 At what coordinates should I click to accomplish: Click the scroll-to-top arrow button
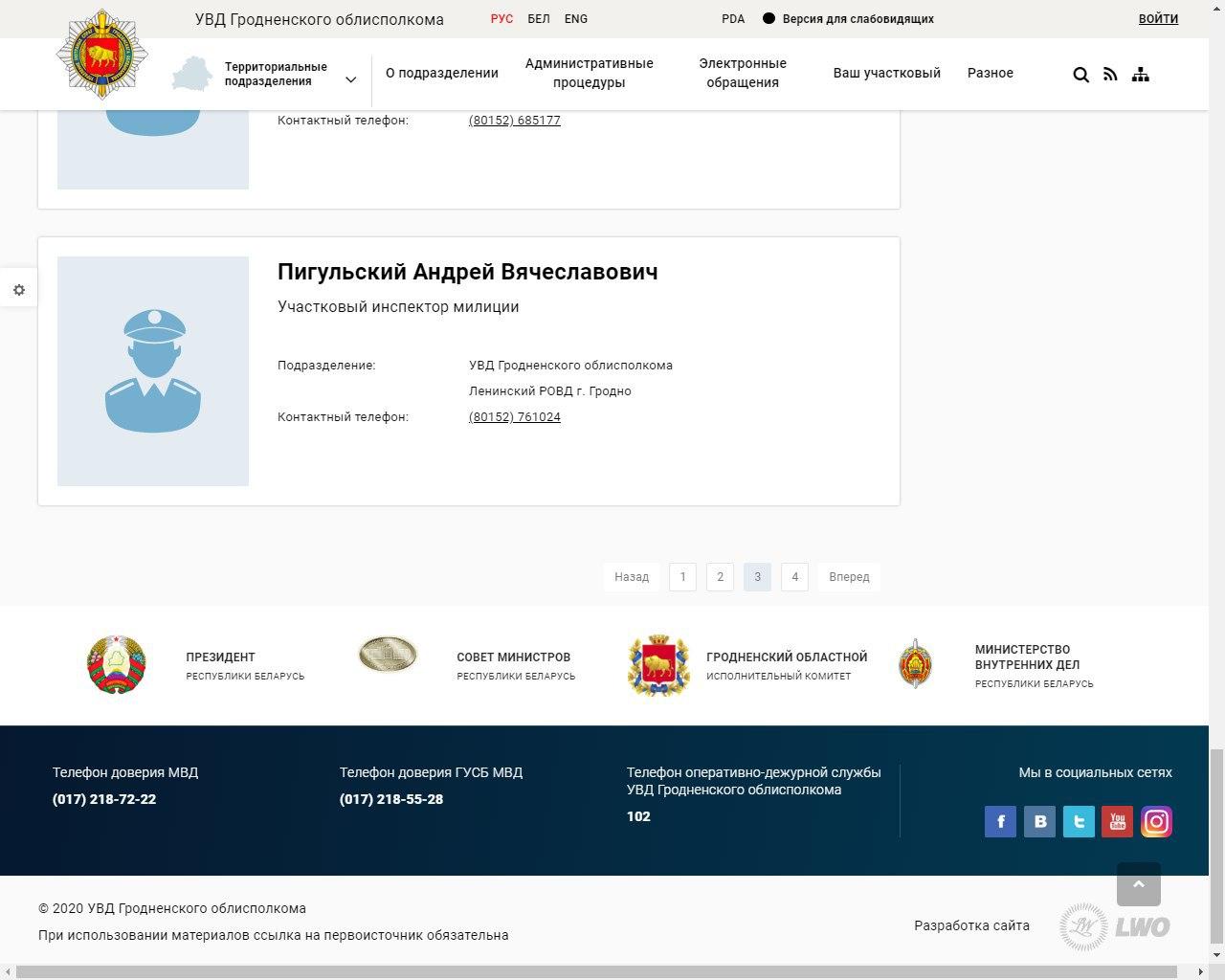click(1138, 884)
